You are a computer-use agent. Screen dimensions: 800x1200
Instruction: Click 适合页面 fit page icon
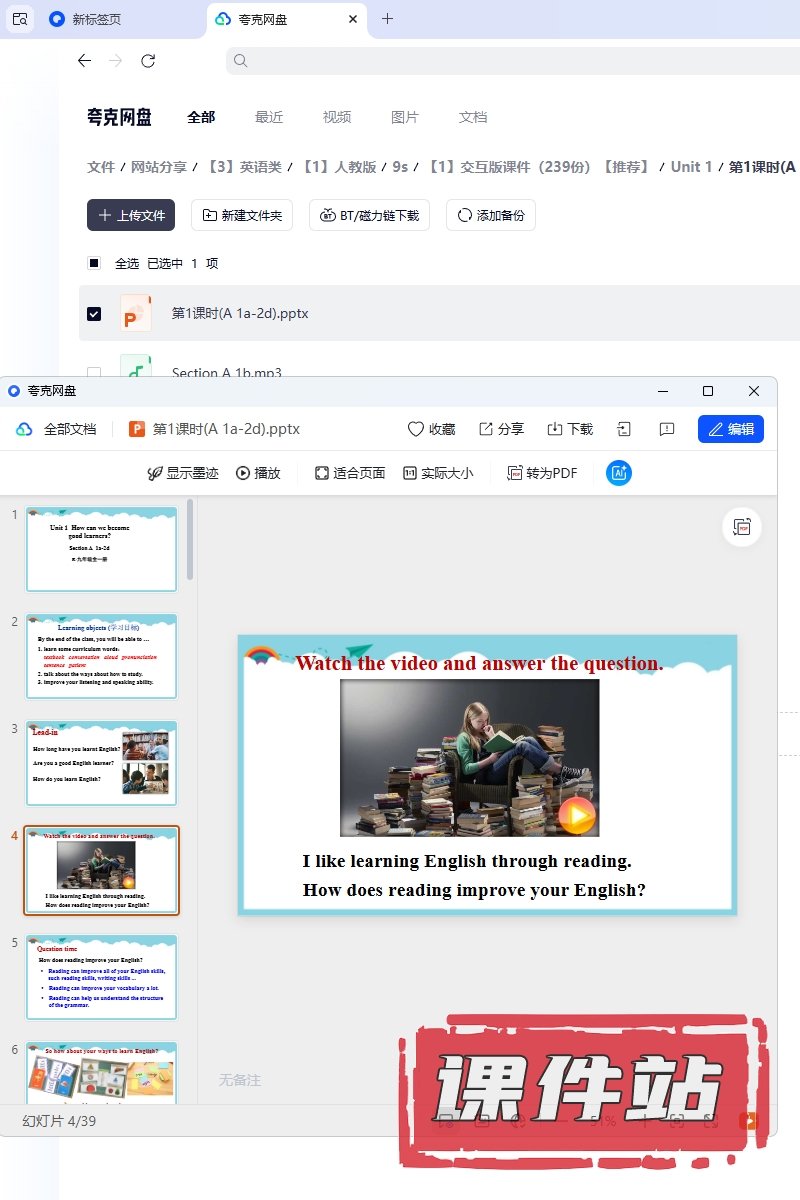[350, 473]
